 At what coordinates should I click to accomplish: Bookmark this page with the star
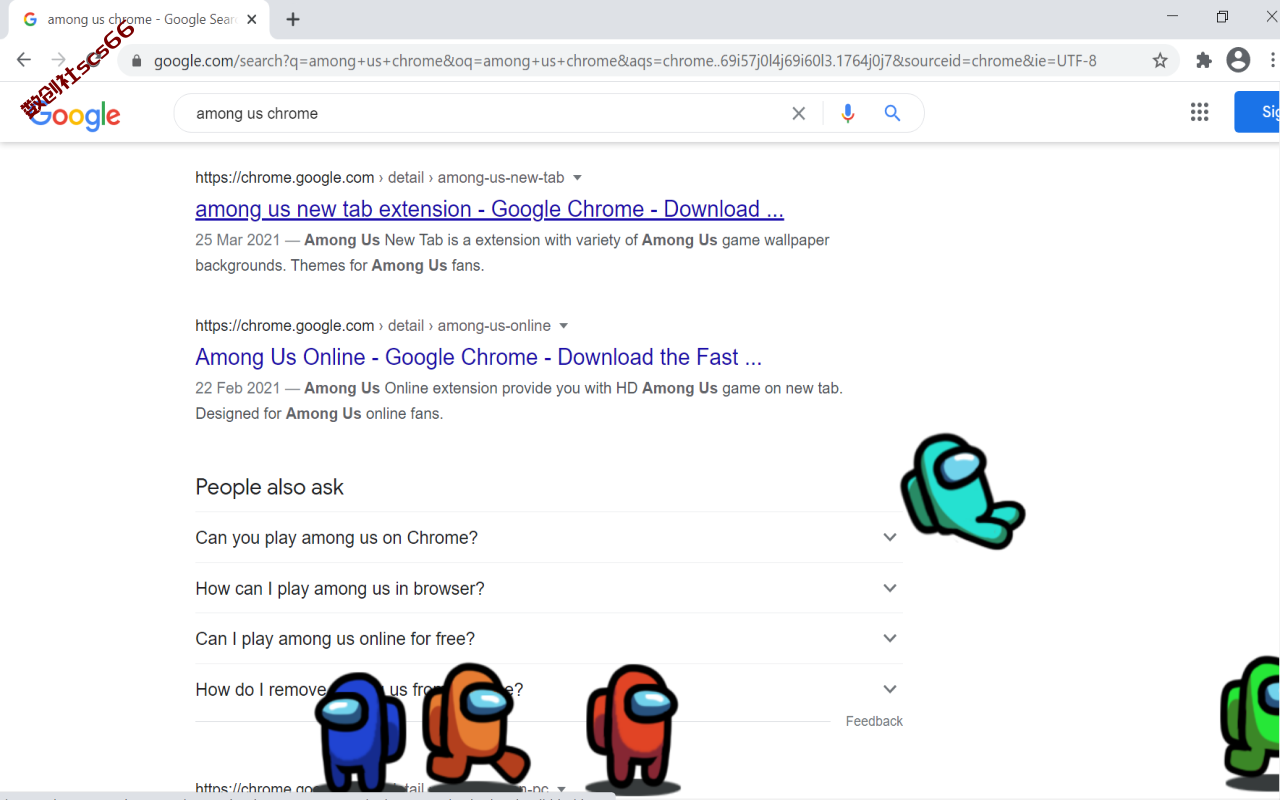pos(1160,61)
